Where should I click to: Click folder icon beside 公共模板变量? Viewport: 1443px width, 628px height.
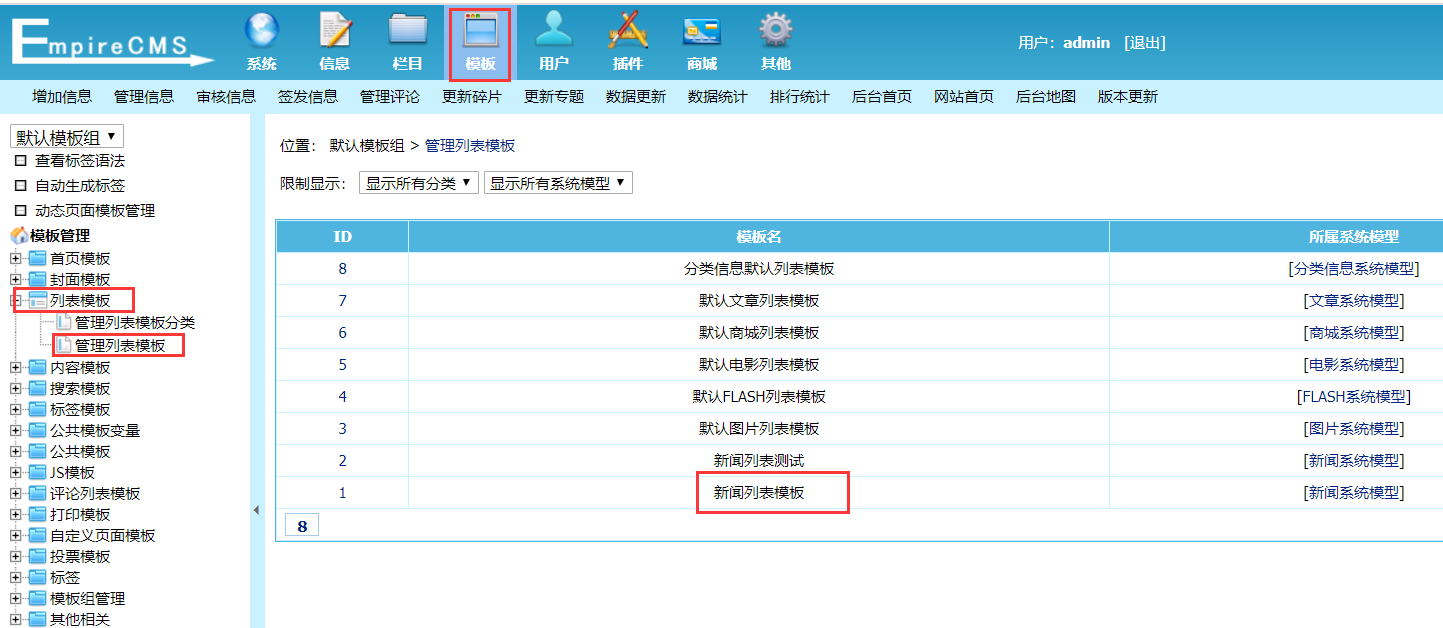click(x=38, y=430)
